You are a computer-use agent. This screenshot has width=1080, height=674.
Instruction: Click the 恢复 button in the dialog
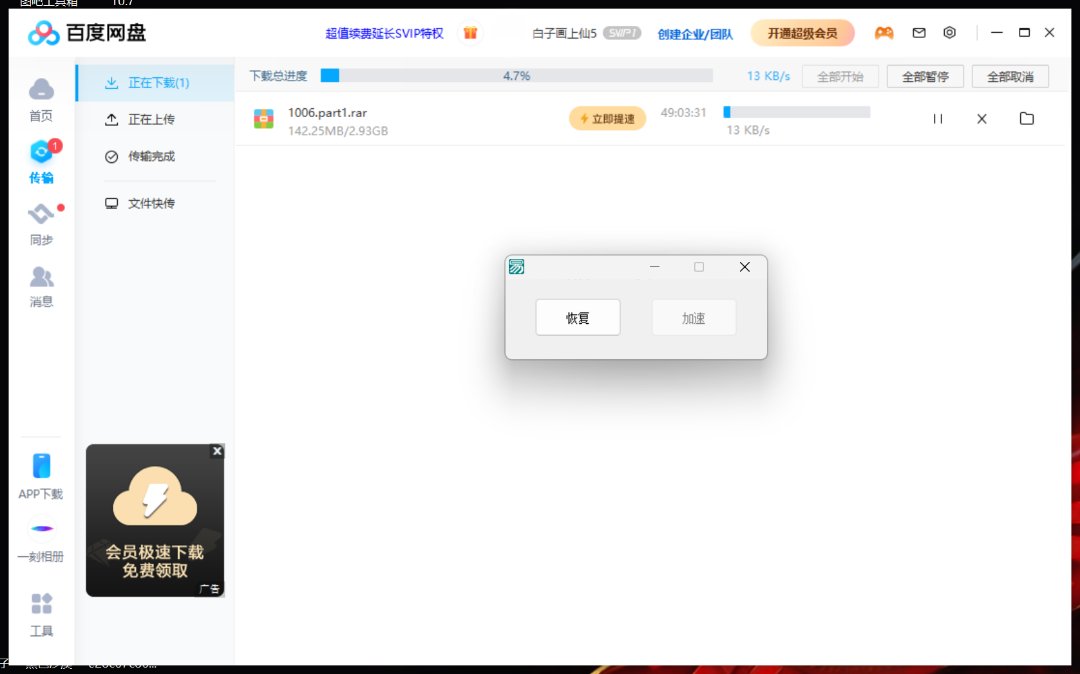point(578,318)
